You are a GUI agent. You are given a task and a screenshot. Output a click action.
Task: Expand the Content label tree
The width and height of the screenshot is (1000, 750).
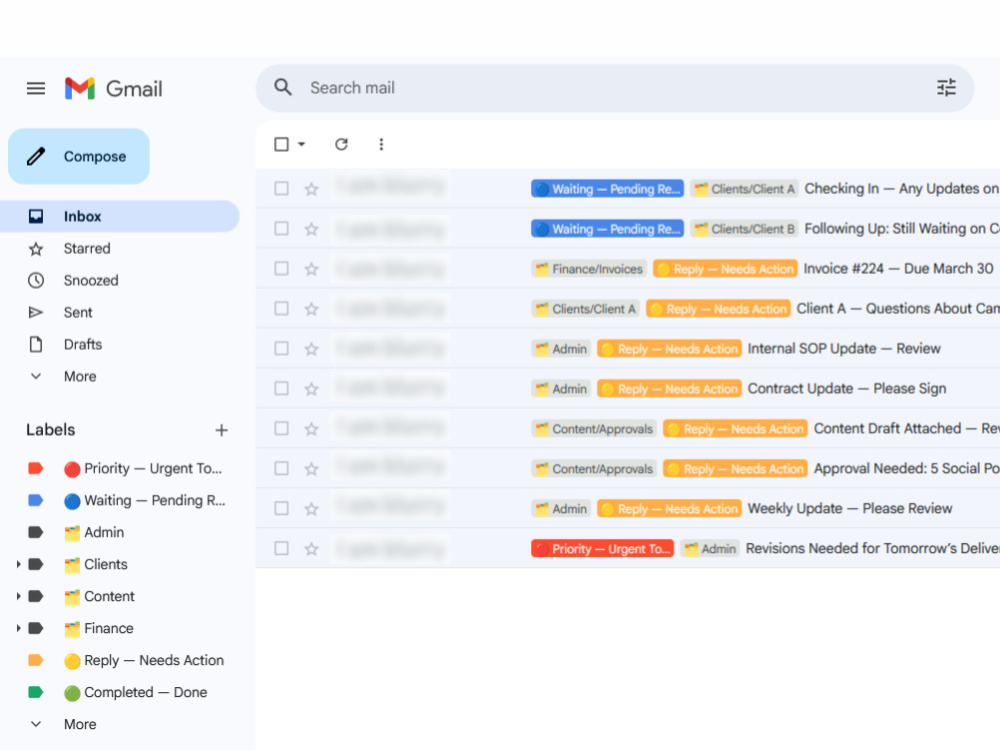coord(18,596)
